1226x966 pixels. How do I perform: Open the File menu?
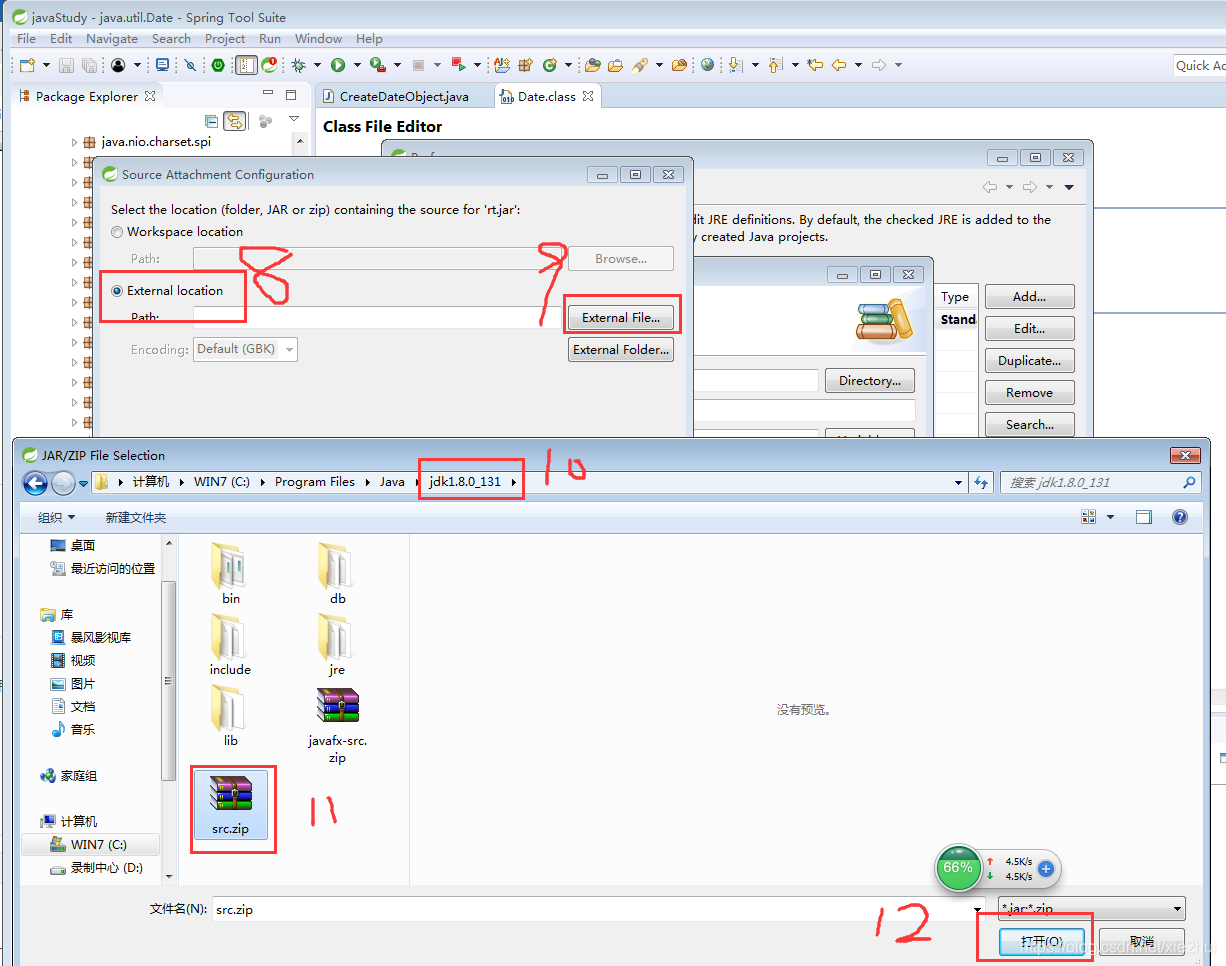click(x=26, y=38)
